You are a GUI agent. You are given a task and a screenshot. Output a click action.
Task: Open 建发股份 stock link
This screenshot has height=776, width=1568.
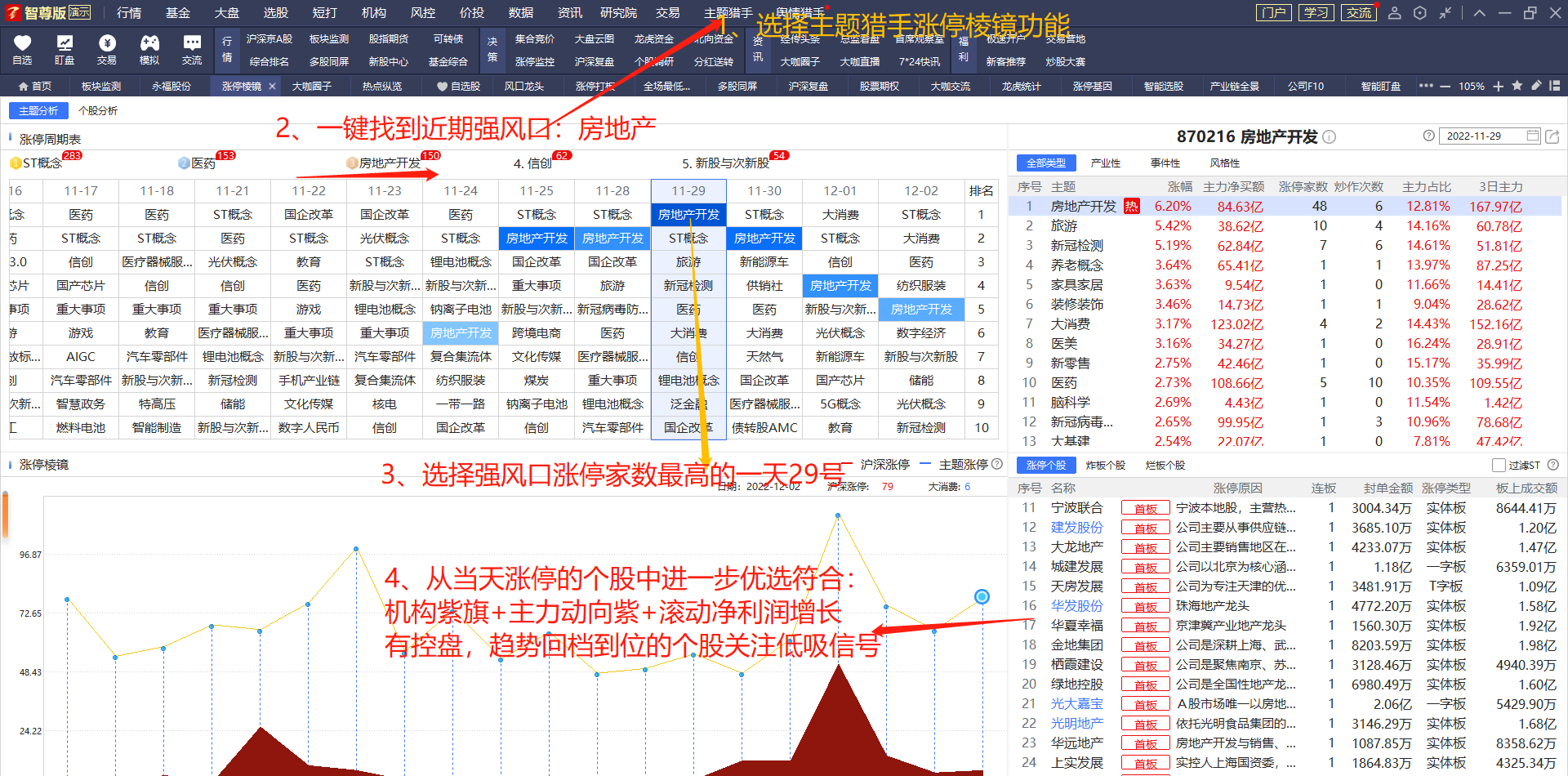pyautogui.click(x=1077, y=528)
